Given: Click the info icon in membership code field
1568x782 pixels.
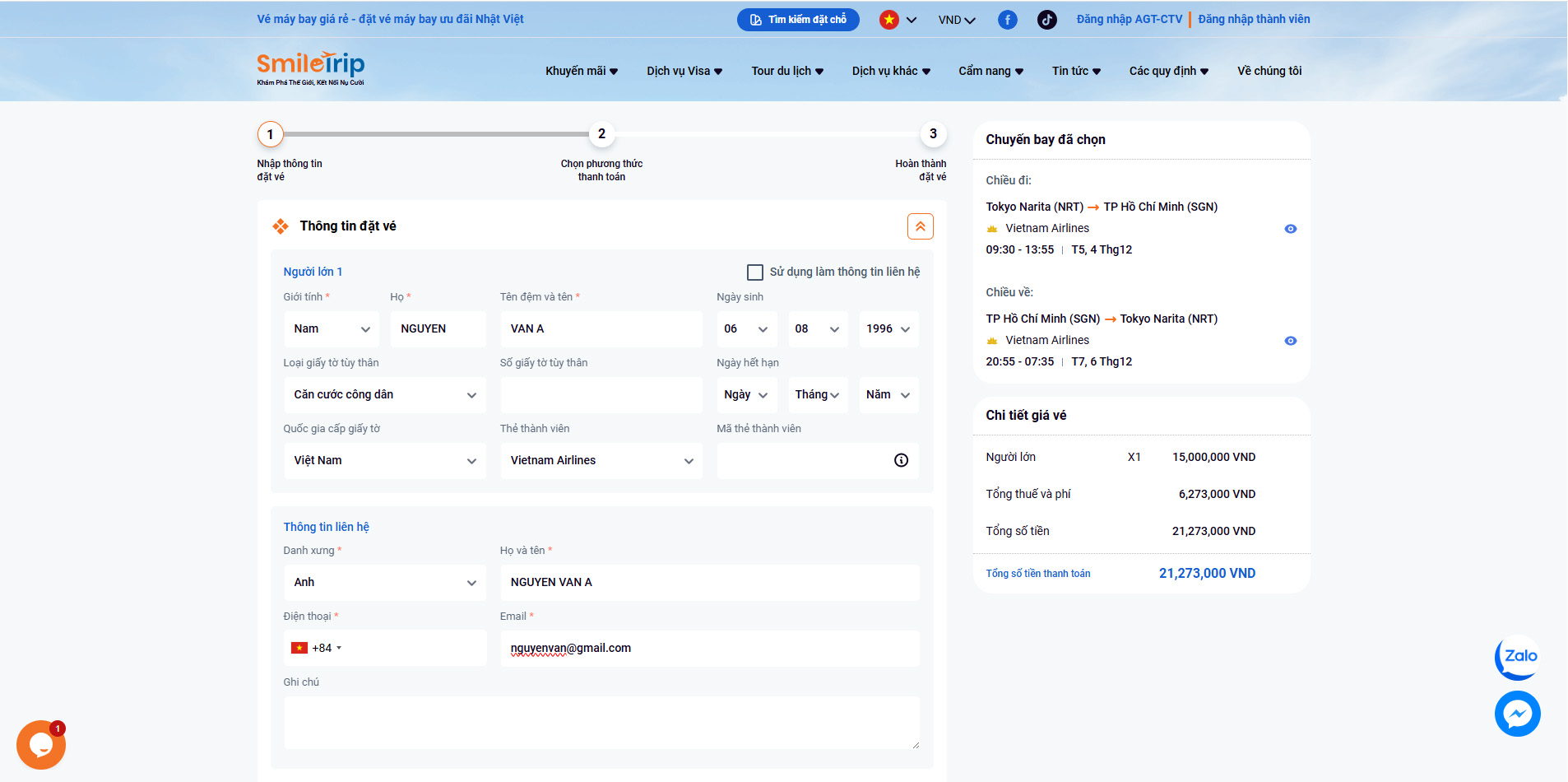Looking at the screenshot, I should [x=901, y=460].
